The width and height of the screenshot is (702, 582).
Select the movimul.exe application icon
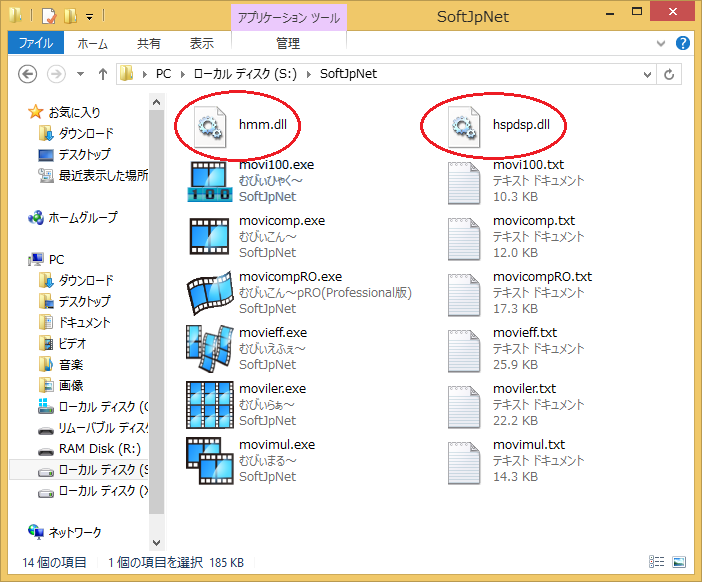[210, 461]
